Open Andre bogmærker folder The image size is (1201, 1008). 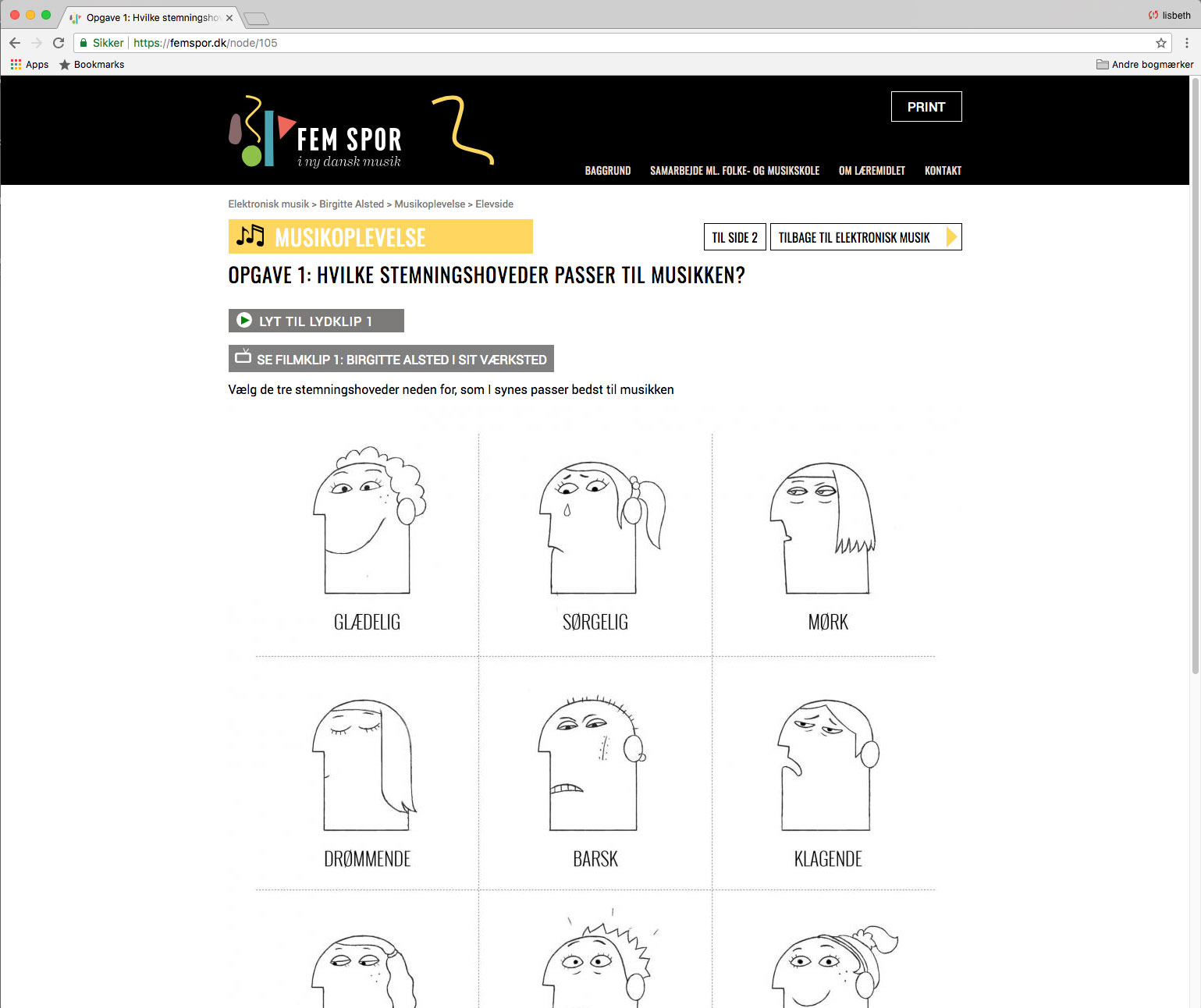pyautogui.click(x=1145, y=65)
